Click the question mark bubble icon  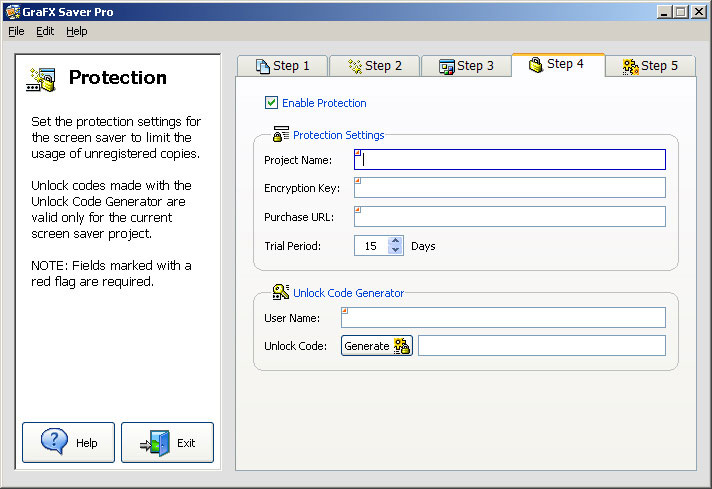(x=54, y=440)
